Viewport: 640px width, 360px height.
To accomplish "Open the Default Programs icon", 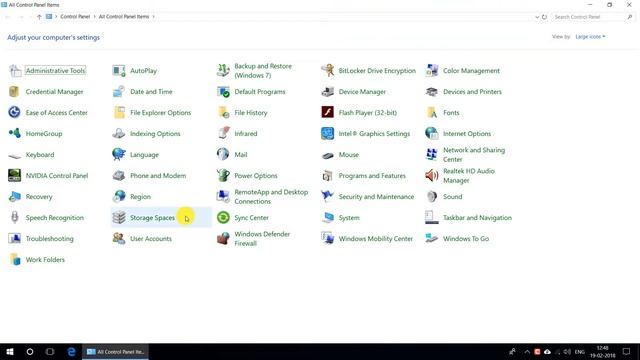I will (223, 91).
